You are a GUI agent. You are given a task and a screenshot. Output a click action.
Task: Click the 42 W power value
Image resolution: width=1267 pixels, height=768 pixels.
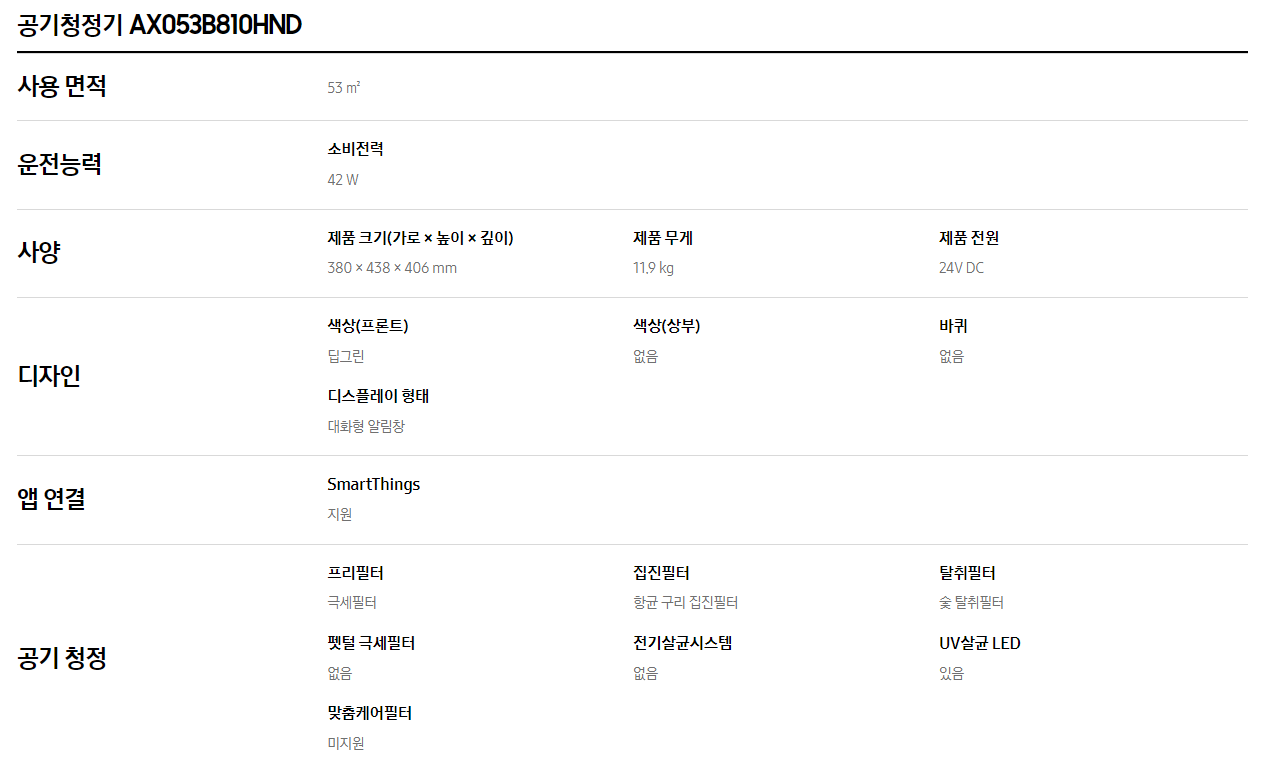coord(343,180)
